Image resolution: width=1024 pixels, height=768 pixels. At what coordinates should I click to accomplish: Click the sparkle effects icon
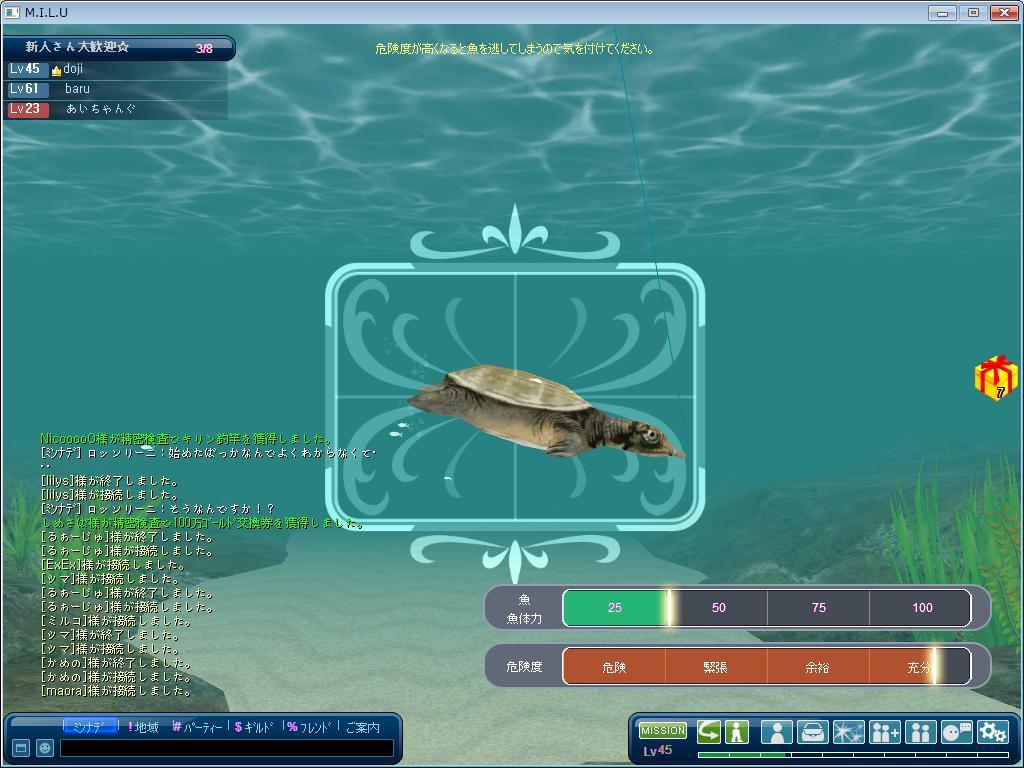tap(848, 732)
